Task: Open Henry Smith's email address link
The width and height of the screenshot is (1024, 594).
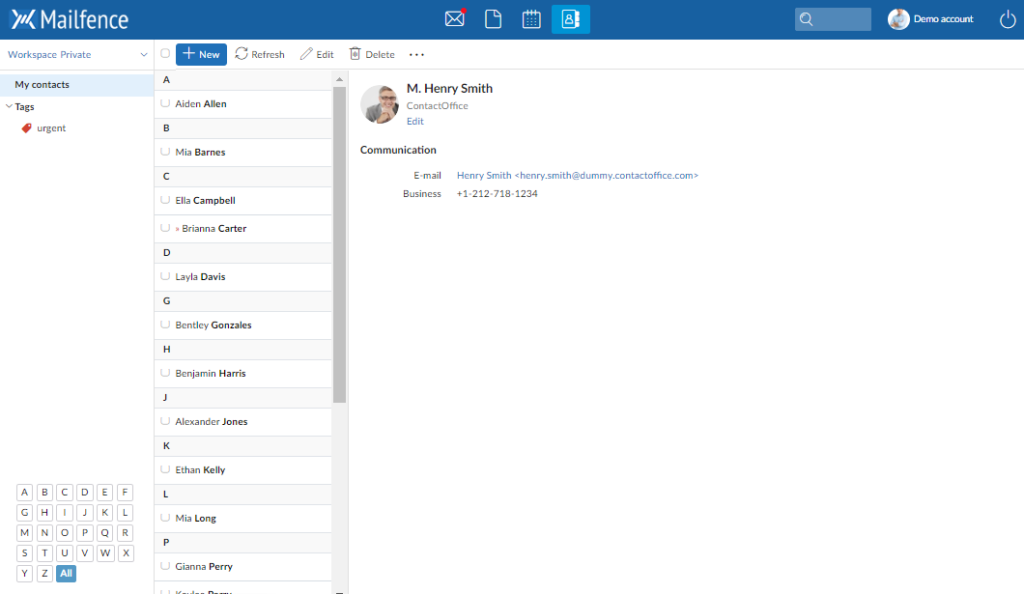Action: 577,174
